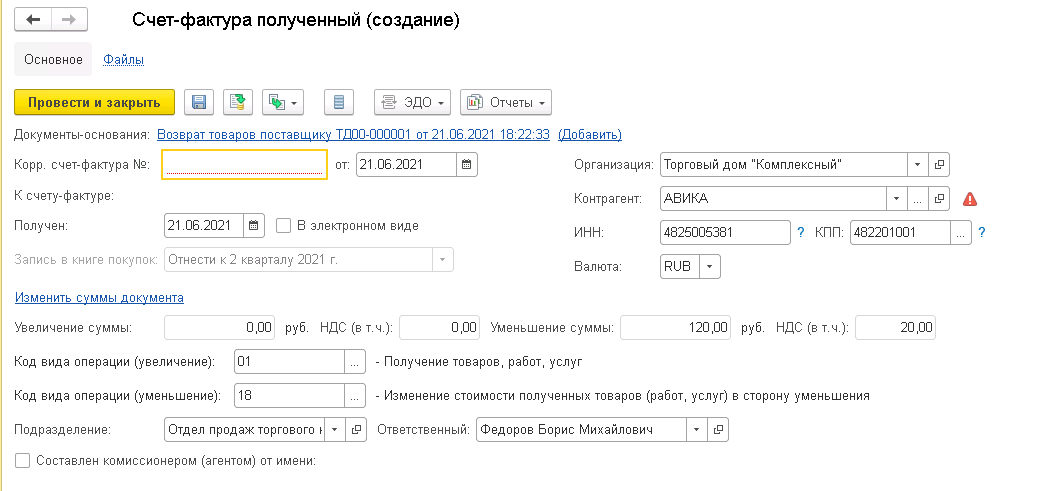Click ellipsis button in Контрагент field
1049x491 pixels.
[918, 199]
